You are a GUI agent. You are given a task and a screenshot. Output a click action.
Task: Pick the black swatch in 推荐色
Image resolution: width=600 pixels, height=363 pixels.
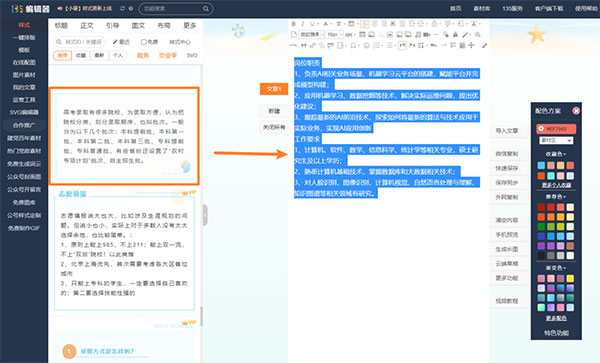coord(541,256)
